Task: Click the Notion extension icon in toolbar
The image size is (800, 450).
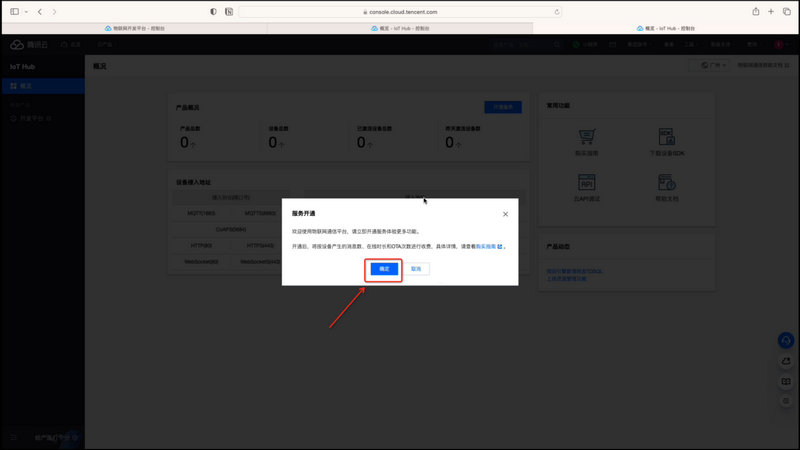Action: pyautogui.click(x=229, y=11)
